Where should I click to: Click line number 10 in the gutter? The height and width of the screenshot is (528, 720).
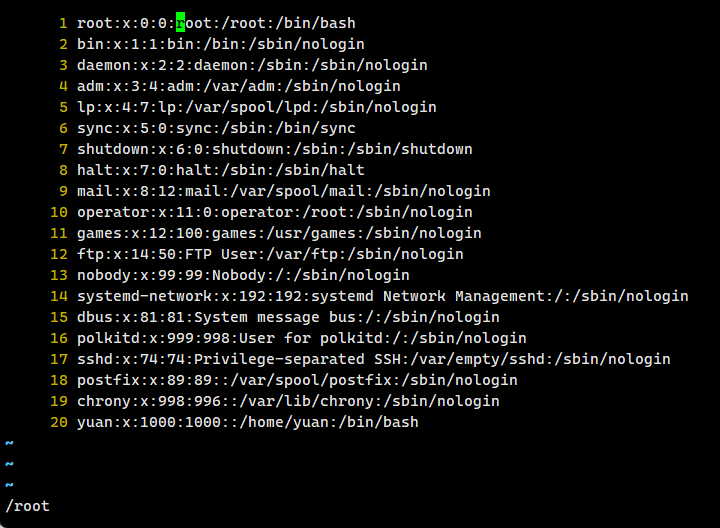pyautogui.click(x=59, y=212)
